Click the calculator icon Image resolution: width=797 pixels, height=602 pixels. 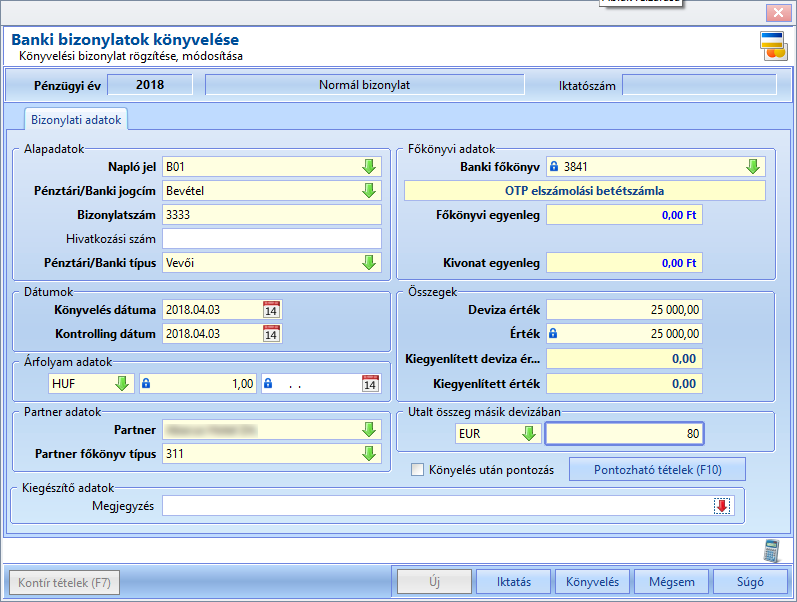pyautogui.click(x=772, y=551)
